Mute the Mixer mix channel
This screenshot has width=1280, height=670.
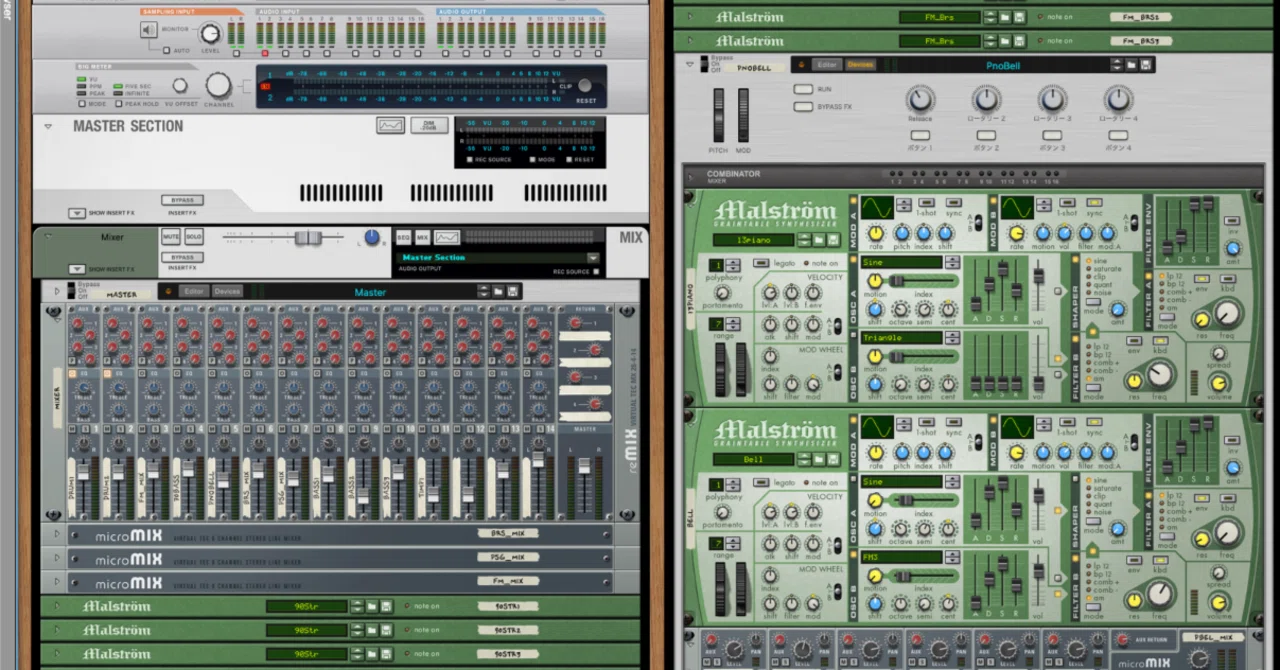[x=171, y=236]
